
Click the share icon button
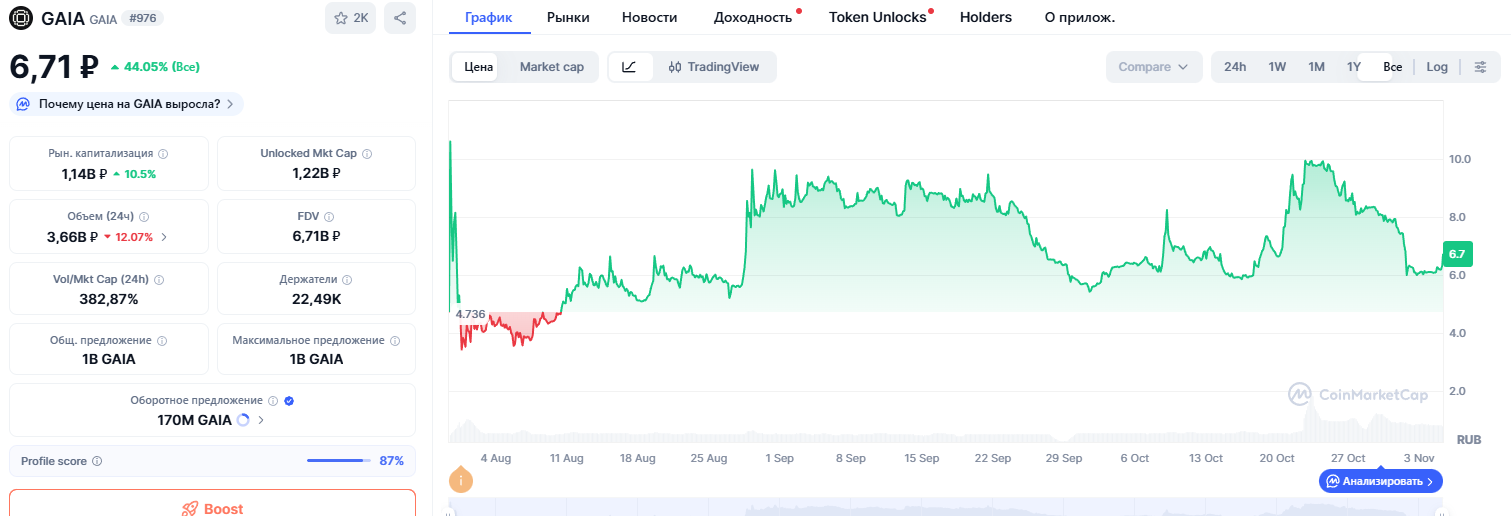[x=400, y=18]
